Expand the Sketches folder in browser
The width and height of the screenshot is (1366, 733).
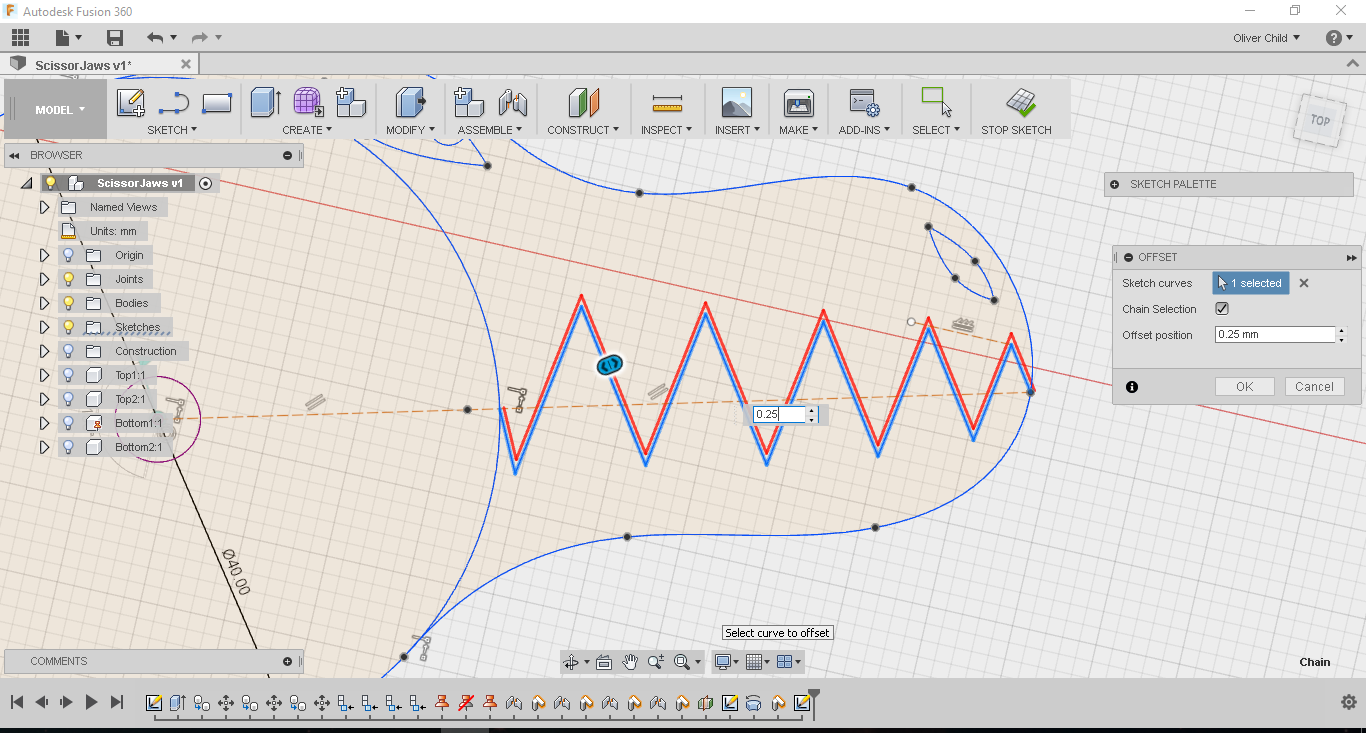click(x=44, y=327)
